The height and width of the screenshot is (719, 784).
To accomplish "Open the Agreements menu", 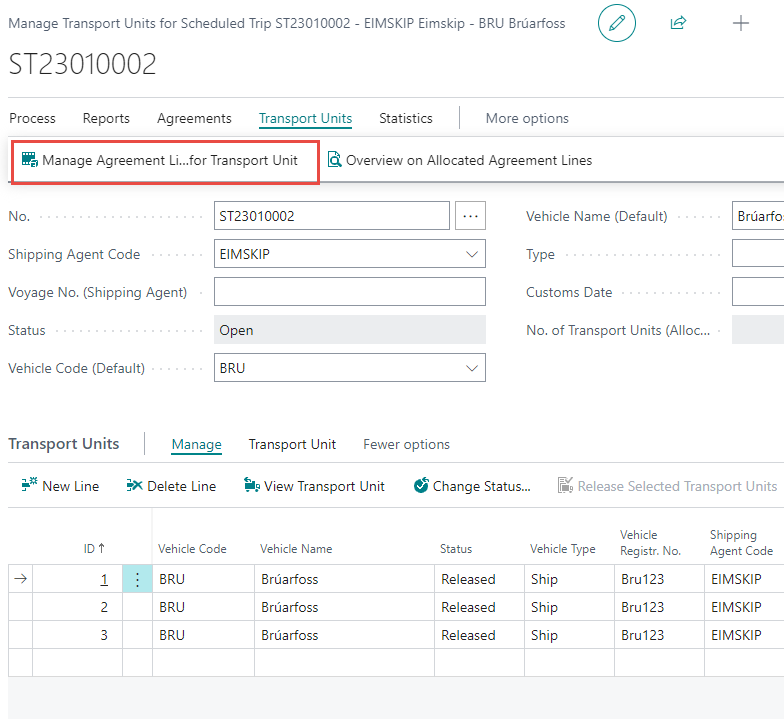I will [194, 118].
